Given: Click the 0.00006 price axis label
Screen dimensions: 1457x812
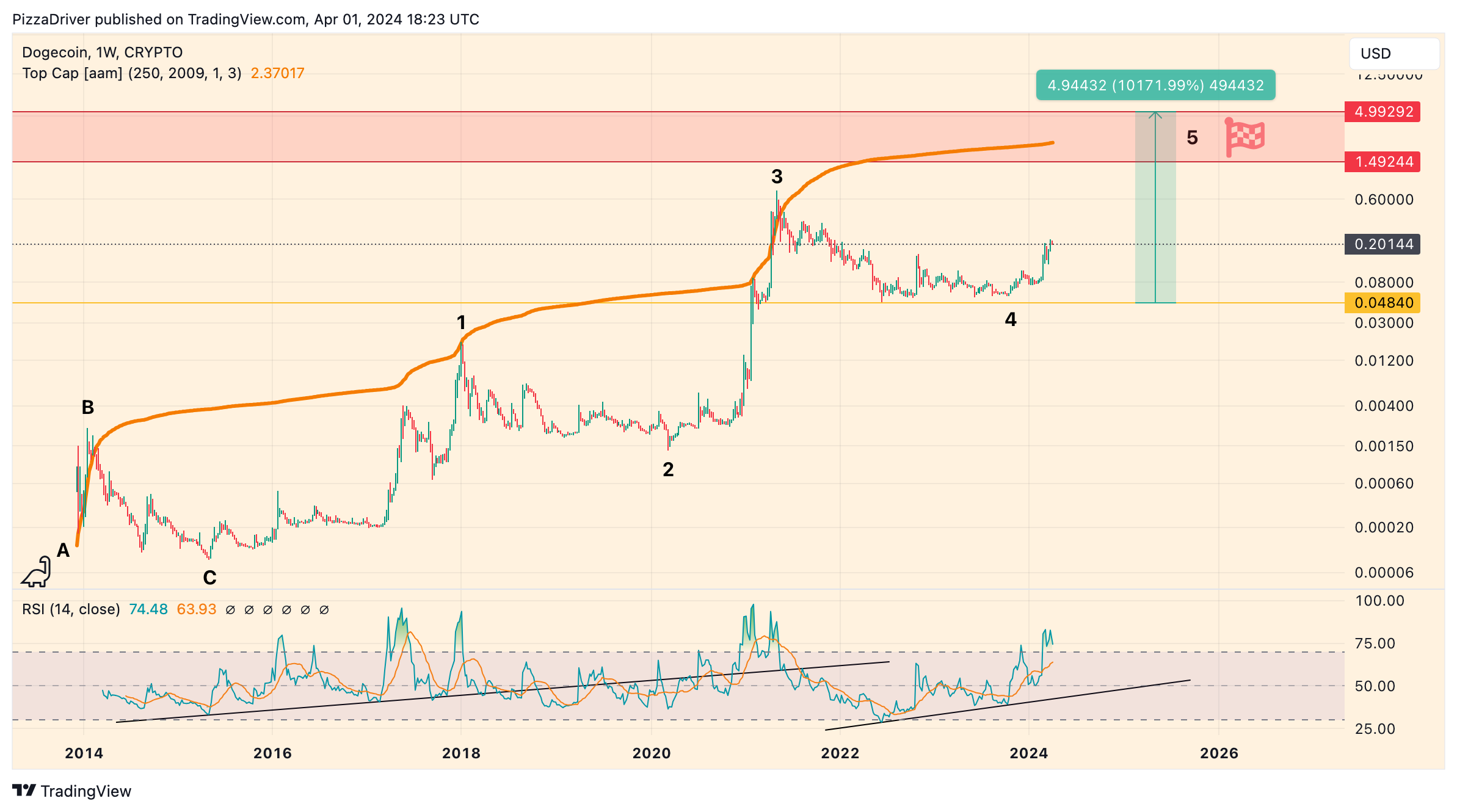Looking at the screenshot, I should pos(1384,573).
